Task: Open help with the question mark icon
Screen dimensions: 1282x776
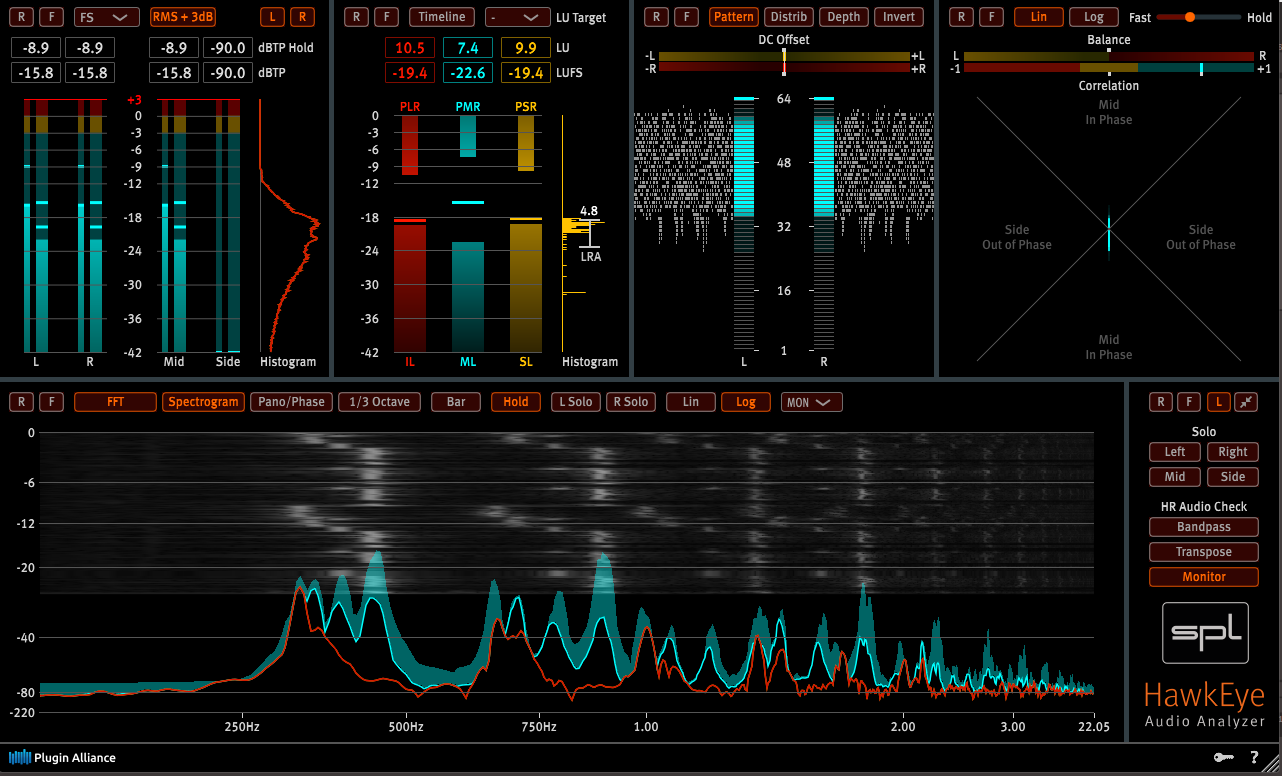Action: click(1254, 758)
